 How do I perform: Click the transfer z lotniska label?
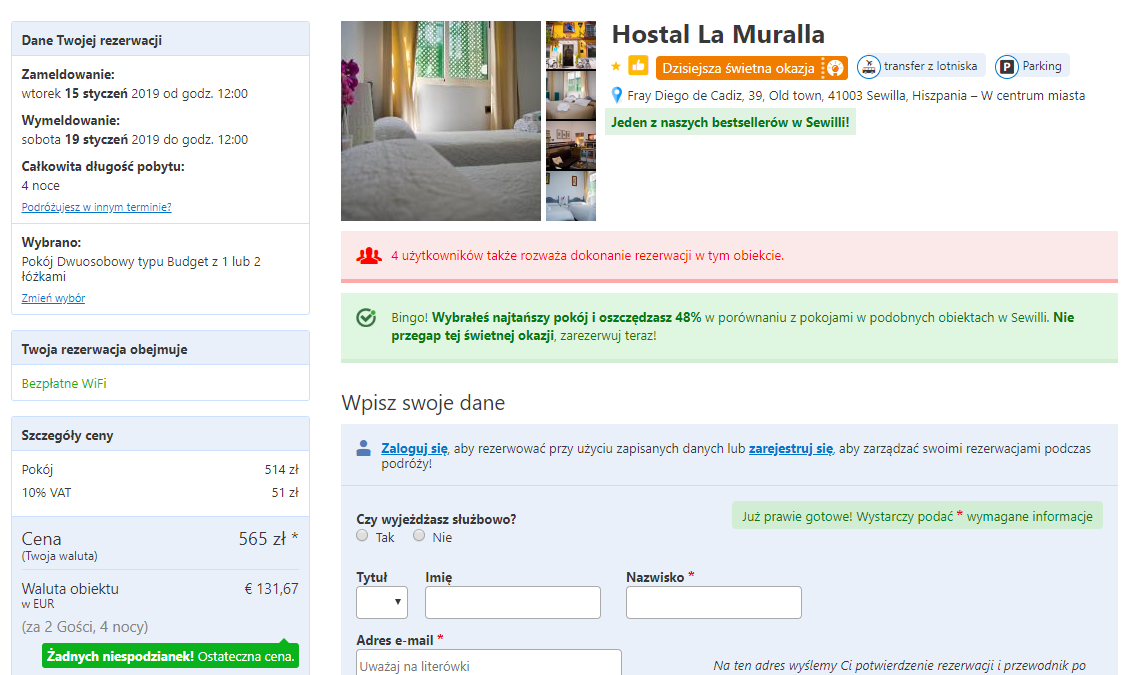tap(930, 66)
